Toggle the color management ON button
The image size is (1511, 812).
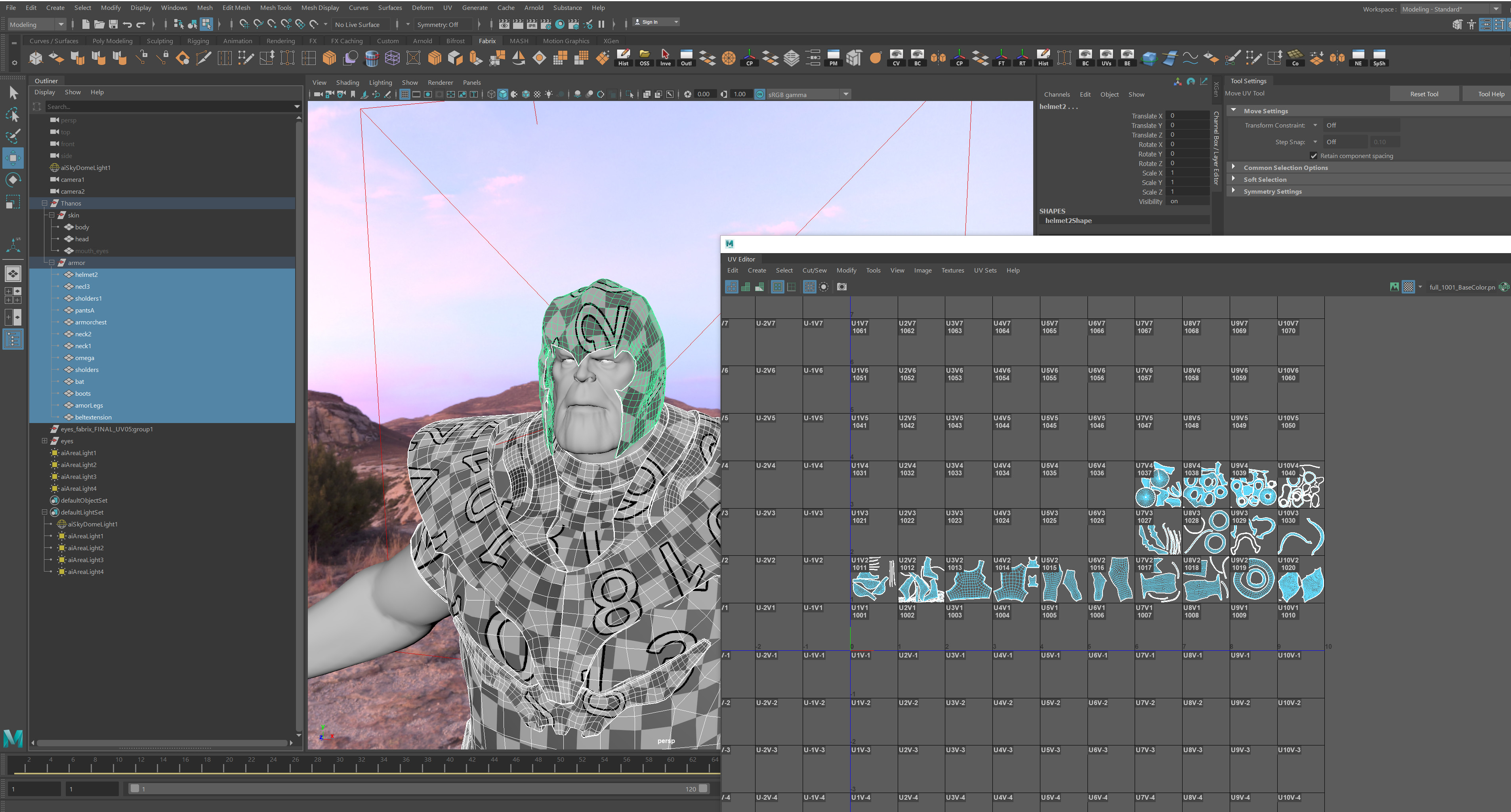click(759, 94)
